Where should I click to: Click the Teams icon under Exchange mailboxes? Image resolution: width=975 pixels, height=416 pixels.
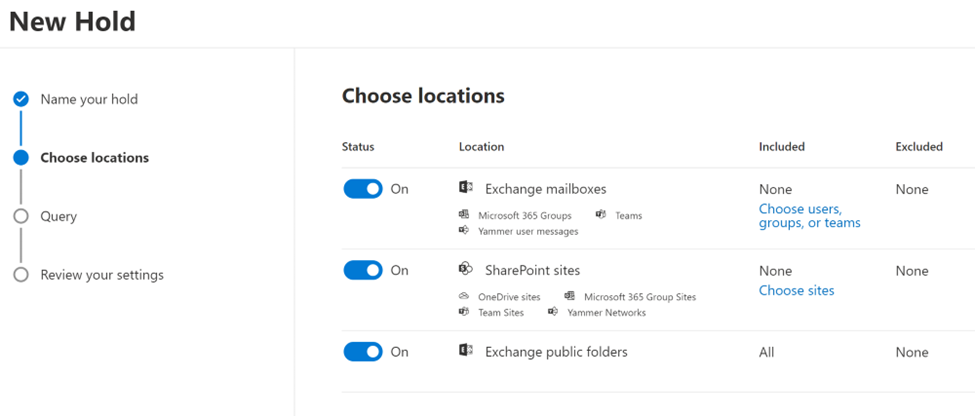tap(601, 214)
